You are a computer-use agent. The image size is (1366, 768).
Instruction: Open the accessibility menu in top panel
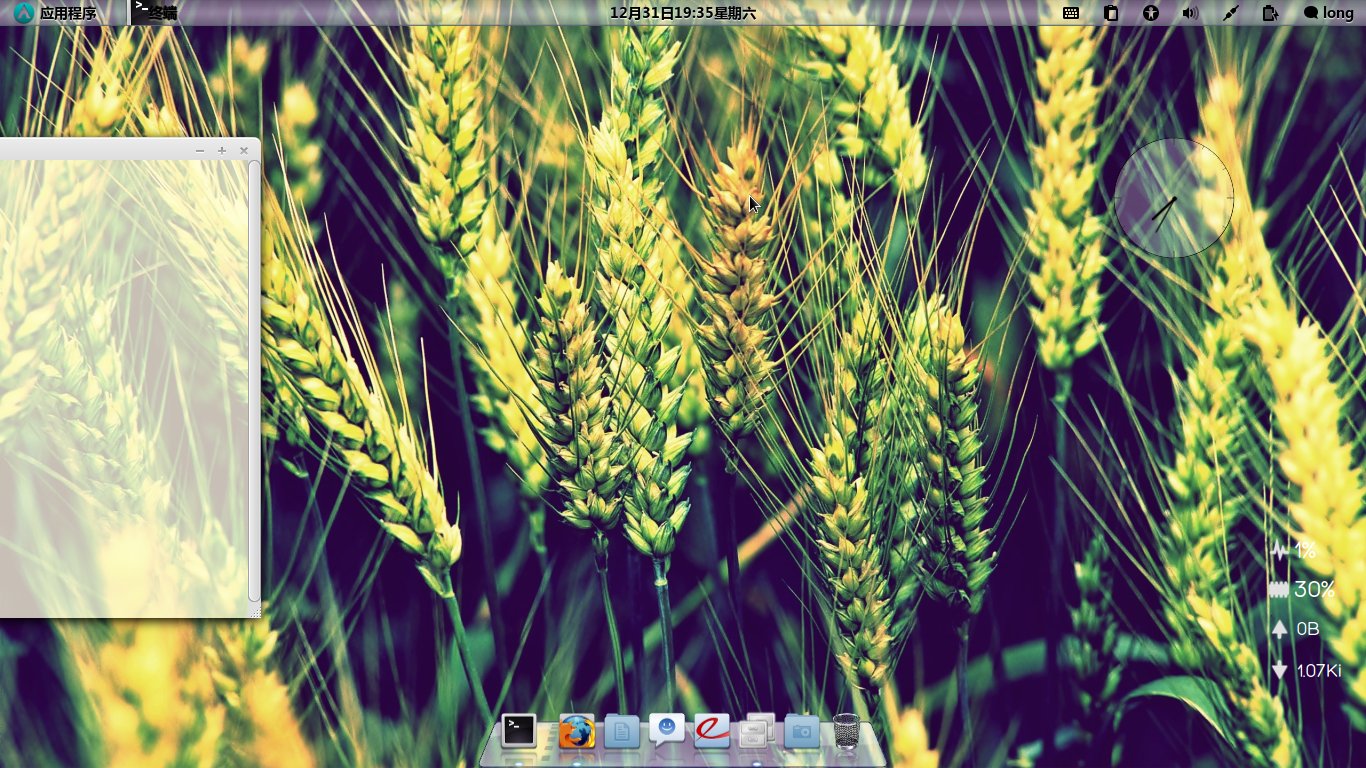click(1151, 13)
